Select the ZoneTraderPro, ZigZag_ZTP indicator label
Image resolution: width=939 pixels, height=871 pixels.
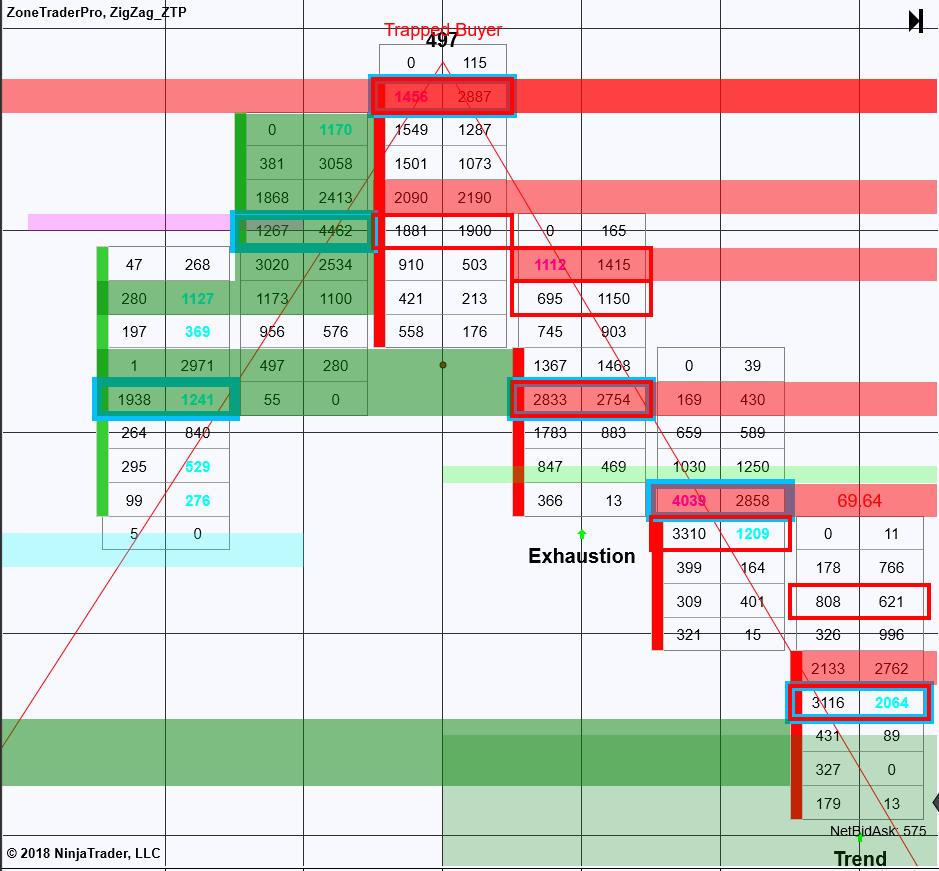[96, 12]
